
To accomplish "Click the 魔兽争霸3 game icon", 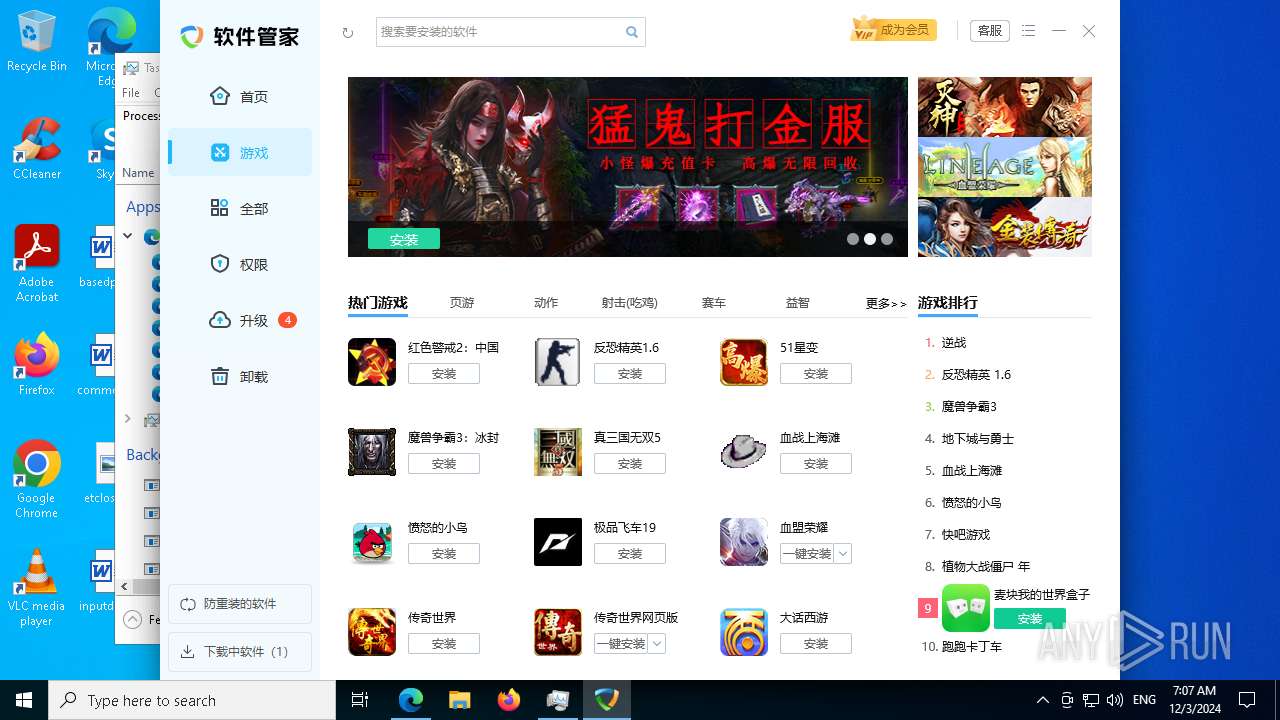I will point(372,452).
